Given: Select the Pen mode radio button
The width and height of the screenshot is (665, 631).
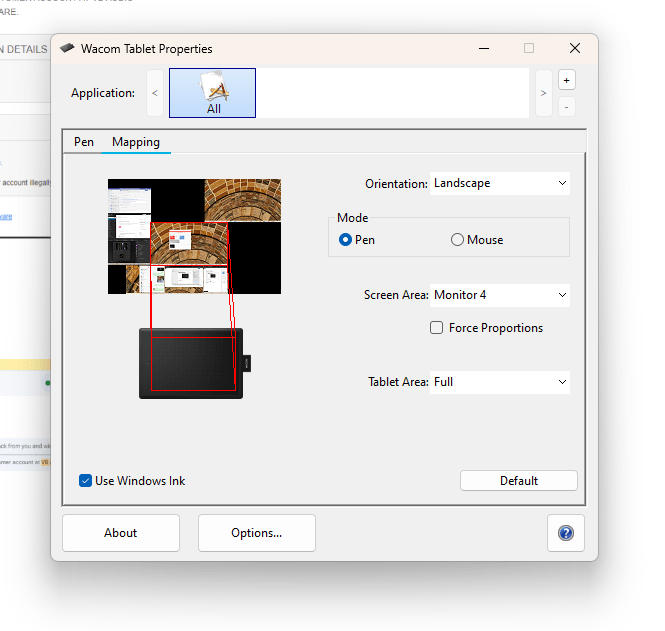Looking at the screenshot, I should tap(345, 240).
